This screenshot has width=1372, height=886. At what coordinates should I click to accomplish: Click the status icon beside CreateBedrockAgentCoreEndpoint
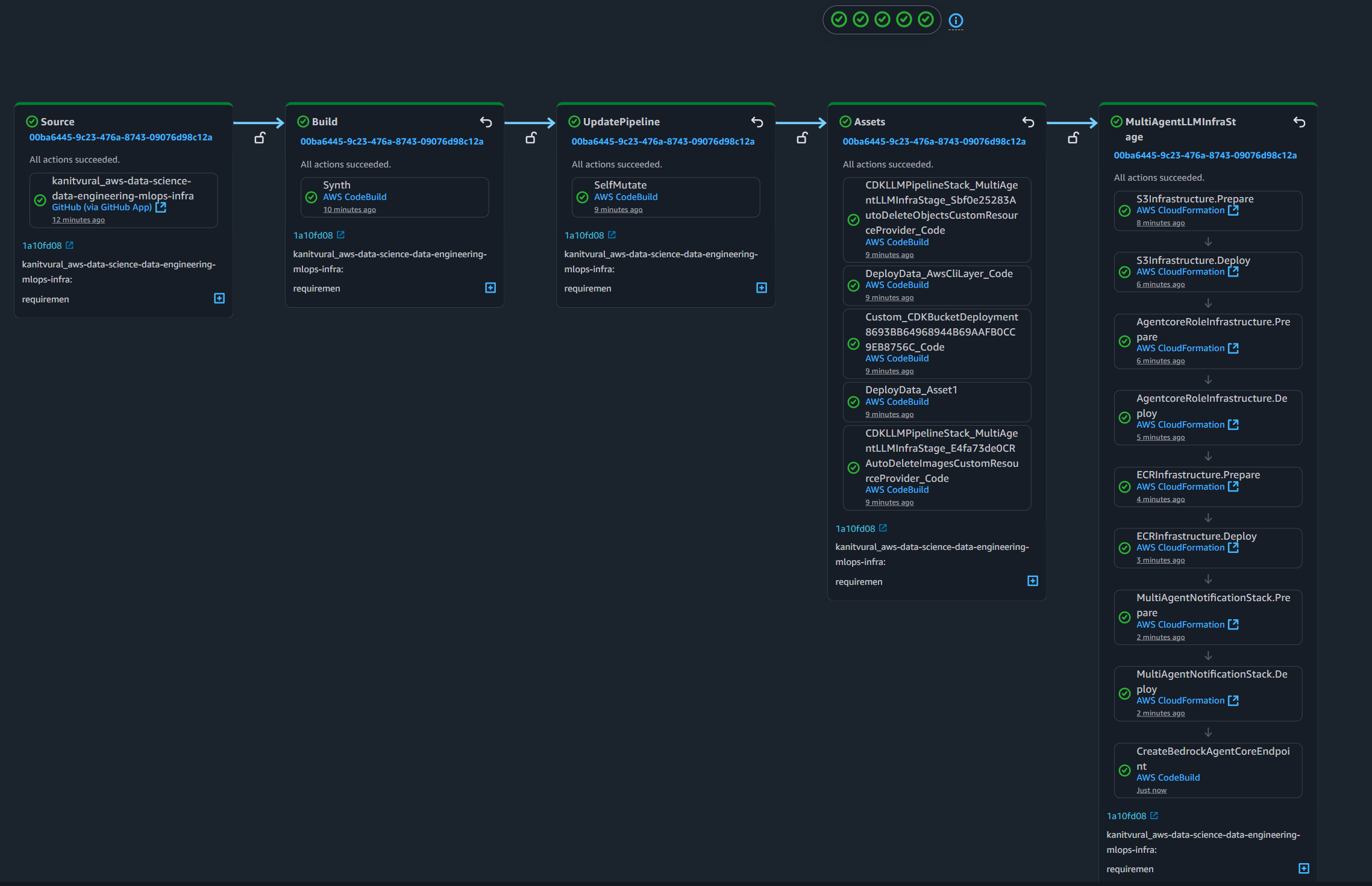tap(1125, 770)
